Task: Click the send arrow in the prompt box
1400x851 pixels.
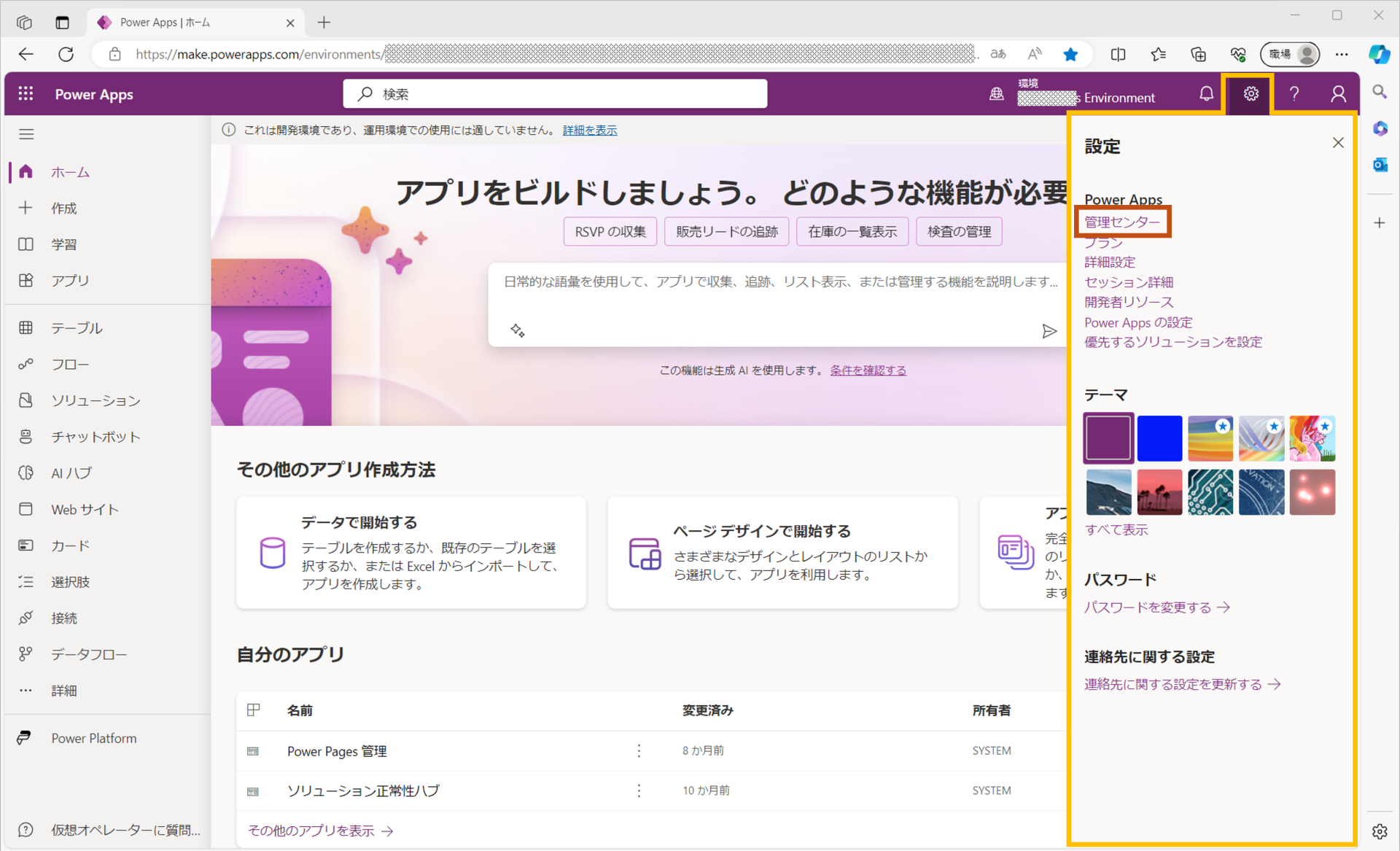Action: tap(1049, 332)
